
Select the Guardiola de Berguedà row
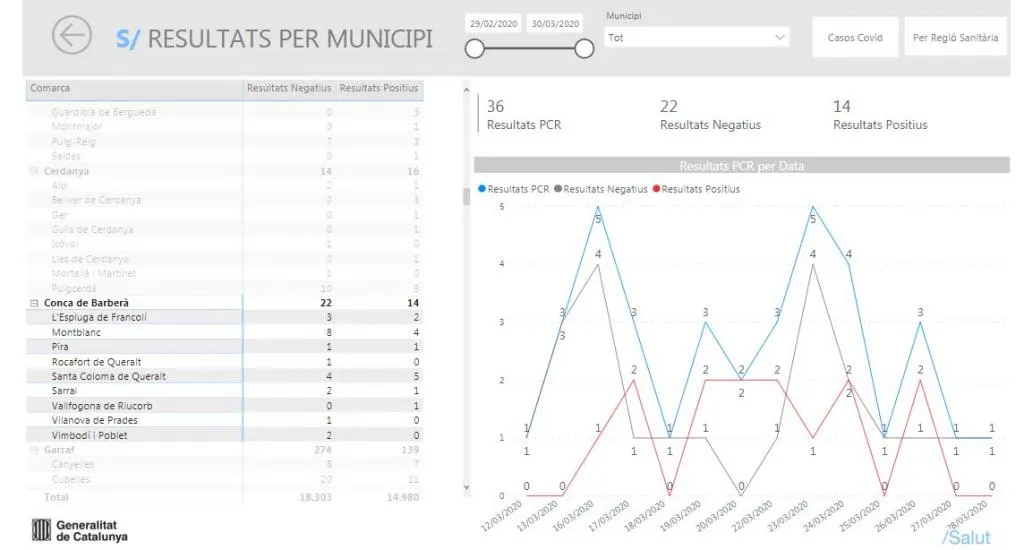225,112
